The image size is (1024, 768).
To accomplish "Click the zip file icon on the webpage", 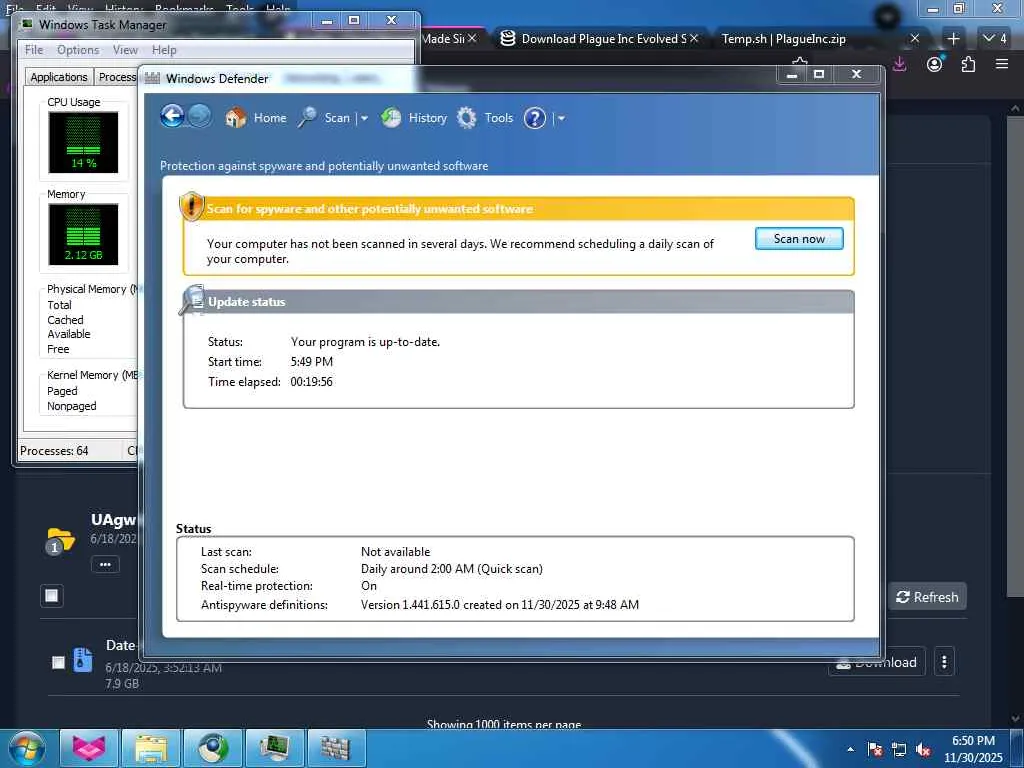I will (82, 660).
